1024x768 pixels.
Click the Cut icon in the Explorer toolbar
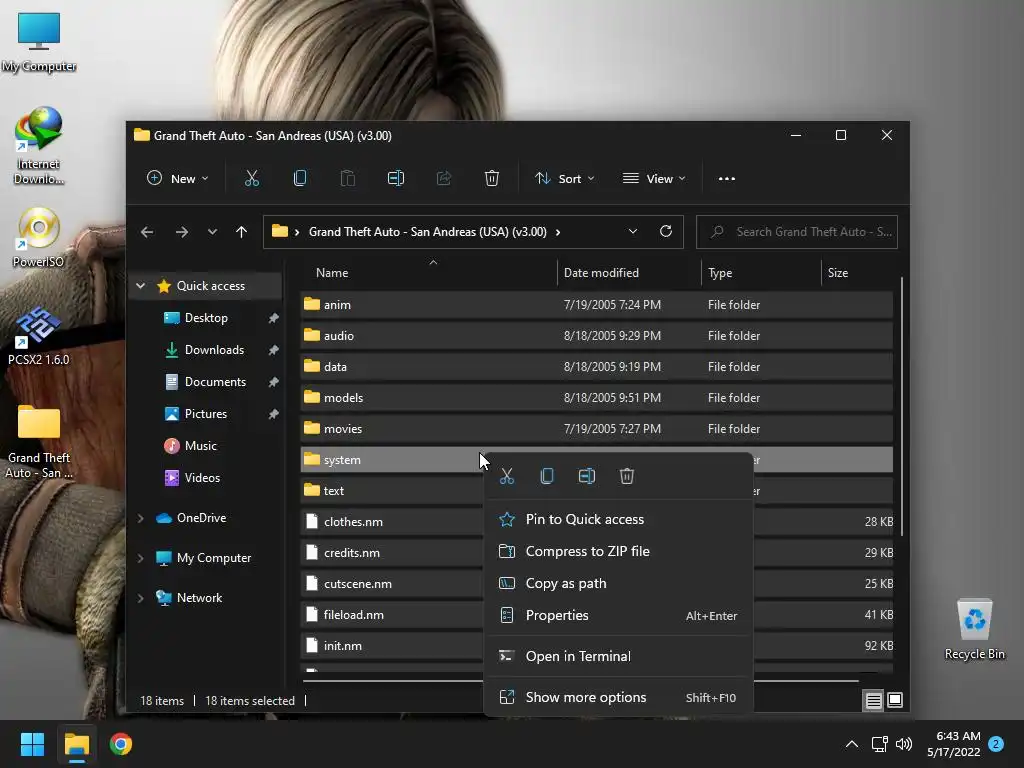(251, 178)
